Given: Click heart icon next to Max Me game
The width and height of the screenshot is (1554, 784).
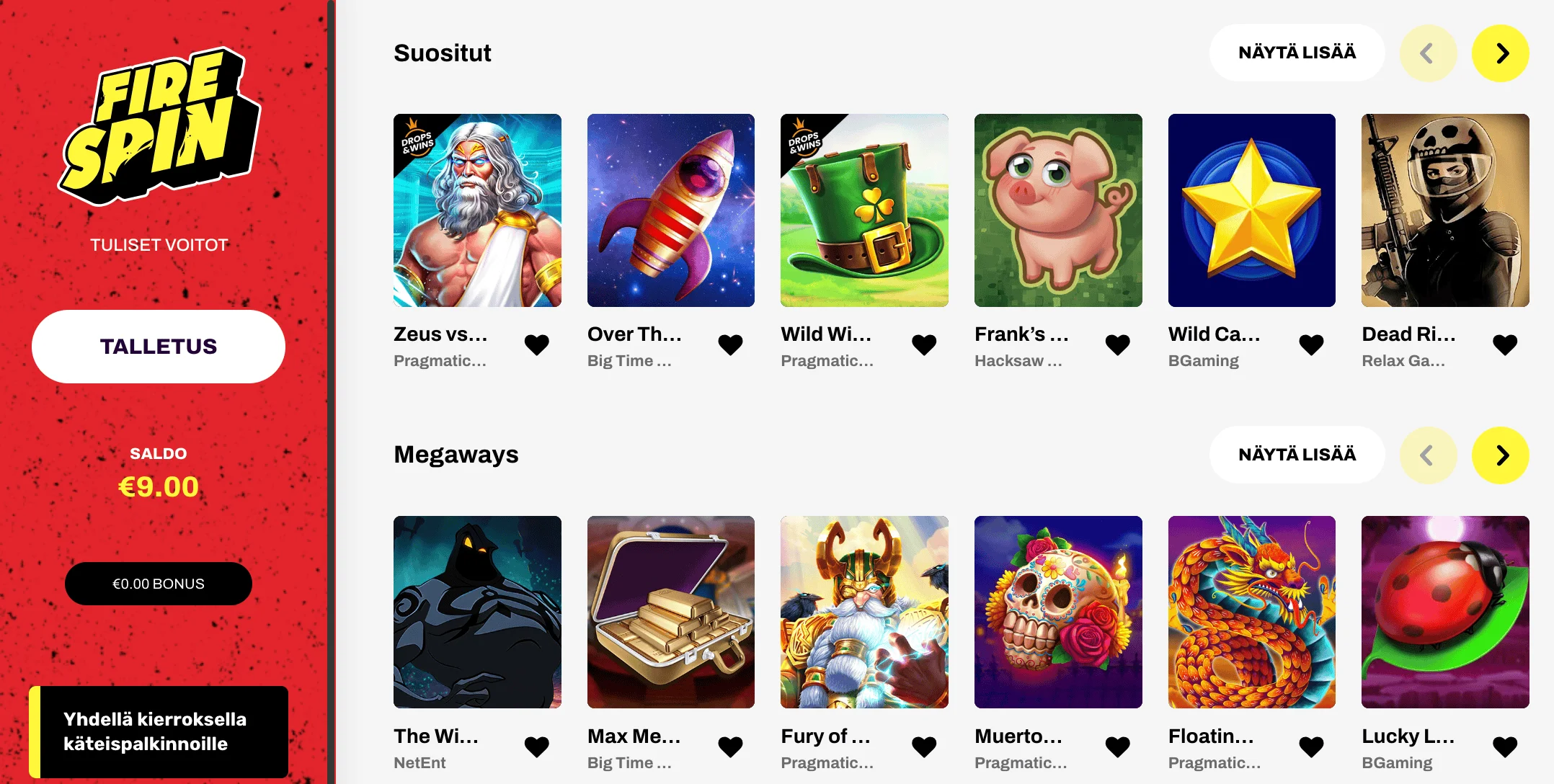Looking at the screenshot, I should tap(730, 747).
